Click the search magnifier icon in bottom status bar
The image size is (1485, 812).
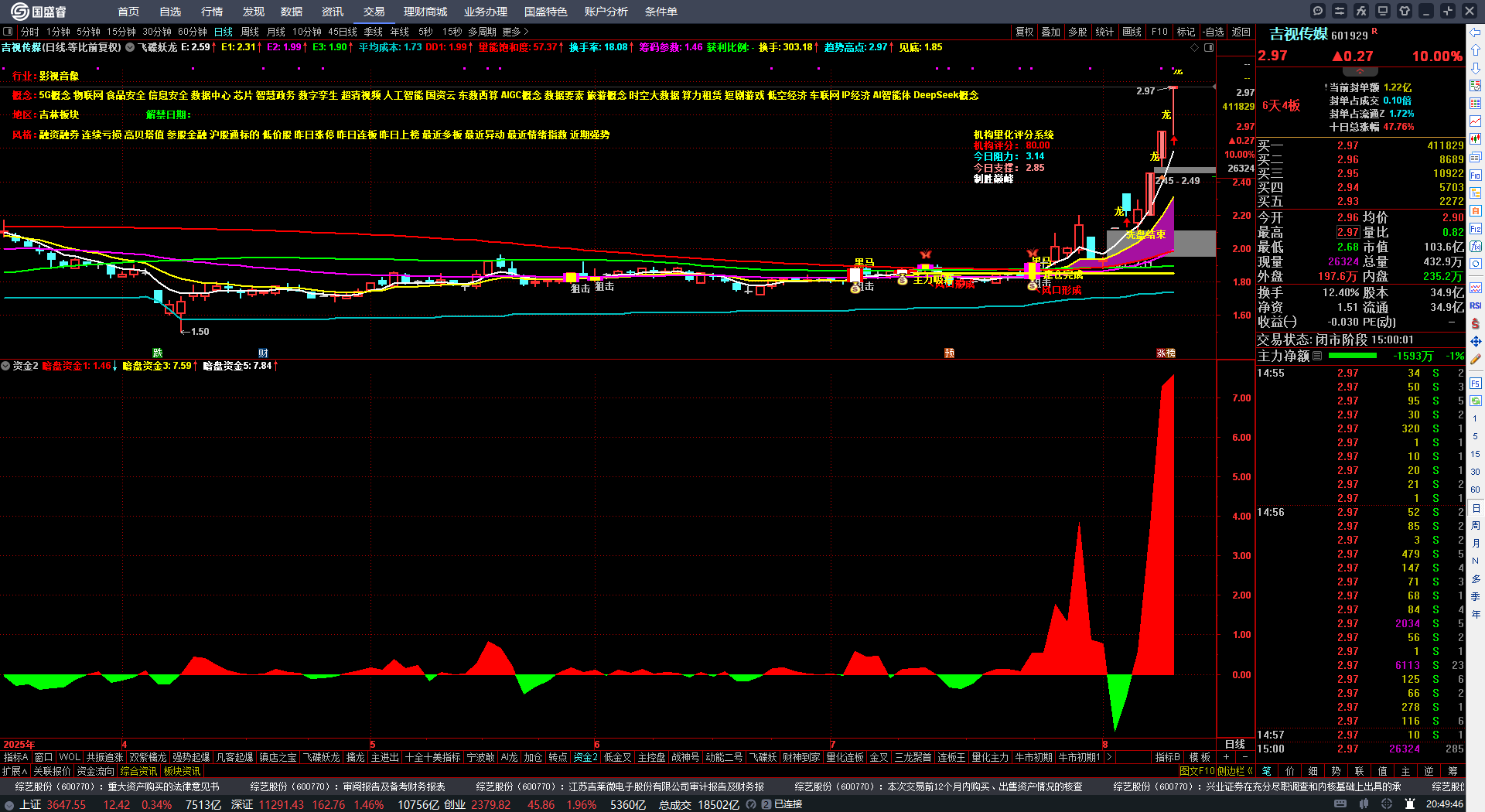point(753,804)
